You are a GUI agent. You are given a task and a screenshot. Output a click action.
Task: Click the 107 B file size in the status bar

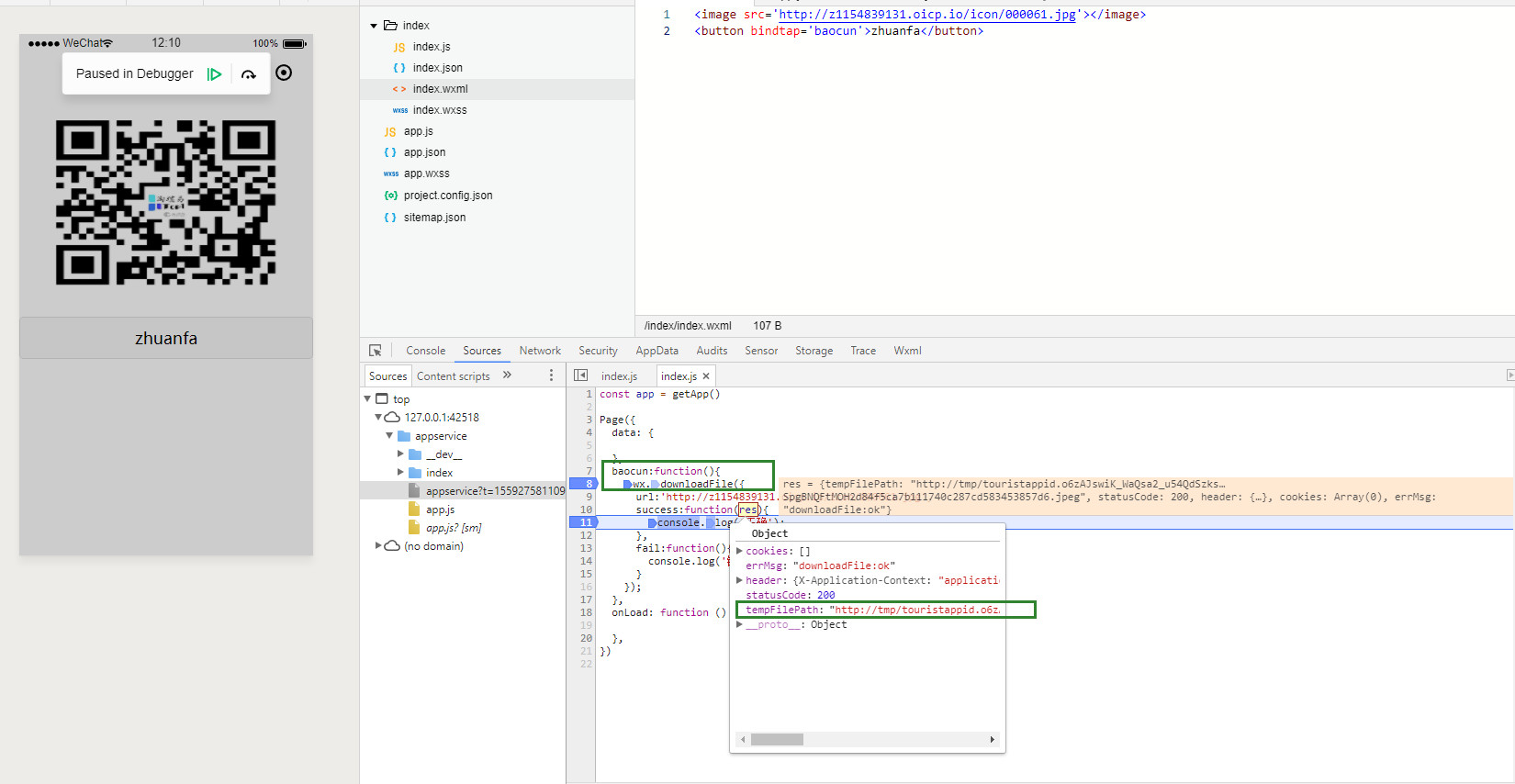(x=768, y=326)
